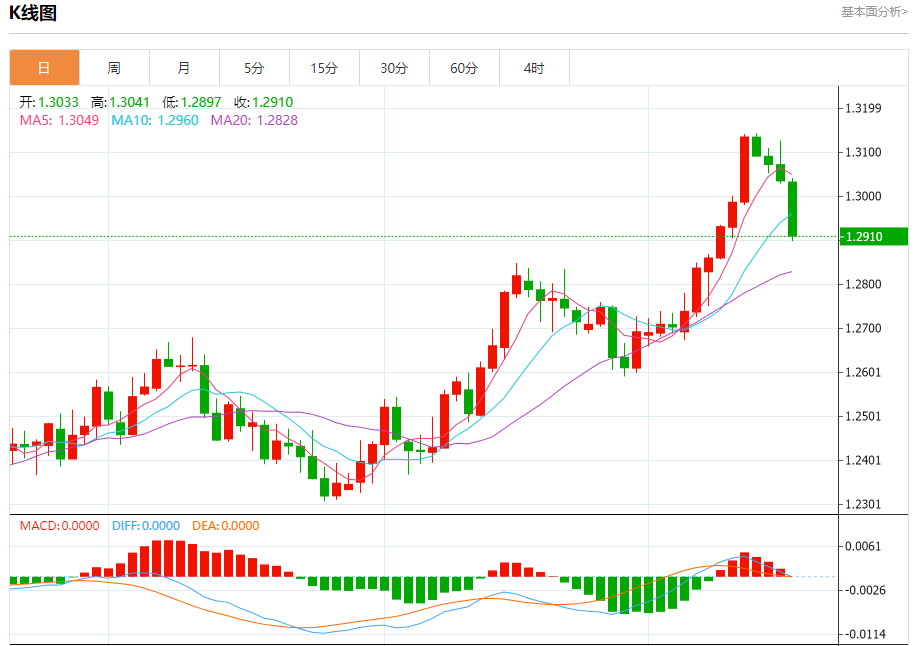Click the 开:1.3033 open value
The image size is (918, 646).
click(49, 102)
